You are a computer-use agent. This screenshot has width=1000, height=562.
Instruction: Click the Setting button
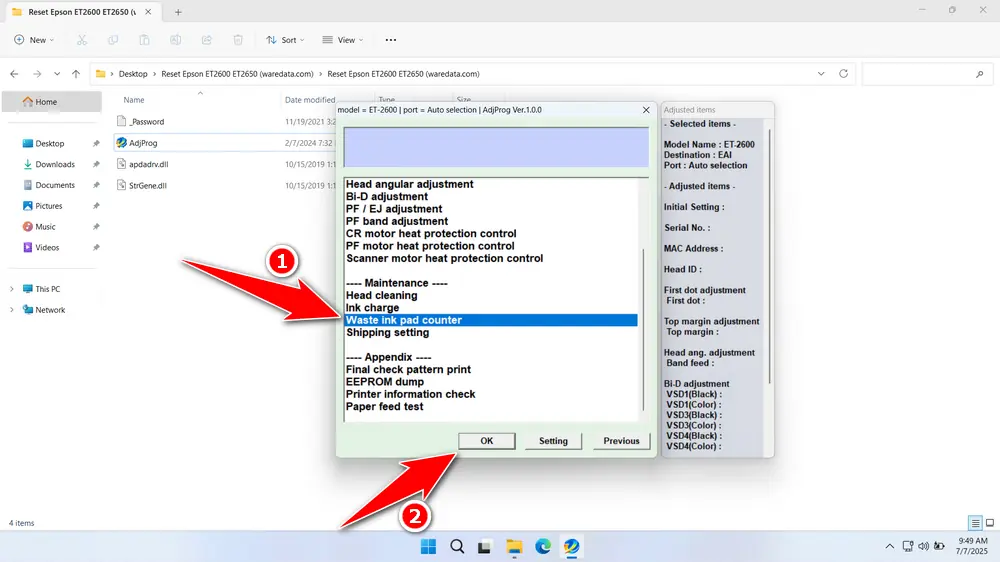pos(553,441)
